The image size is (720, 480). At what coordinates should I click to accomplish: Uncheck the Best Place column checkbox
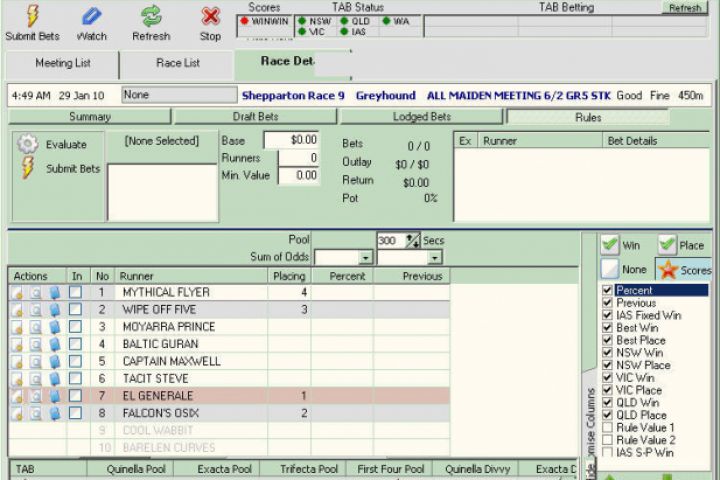click(607, 340)
